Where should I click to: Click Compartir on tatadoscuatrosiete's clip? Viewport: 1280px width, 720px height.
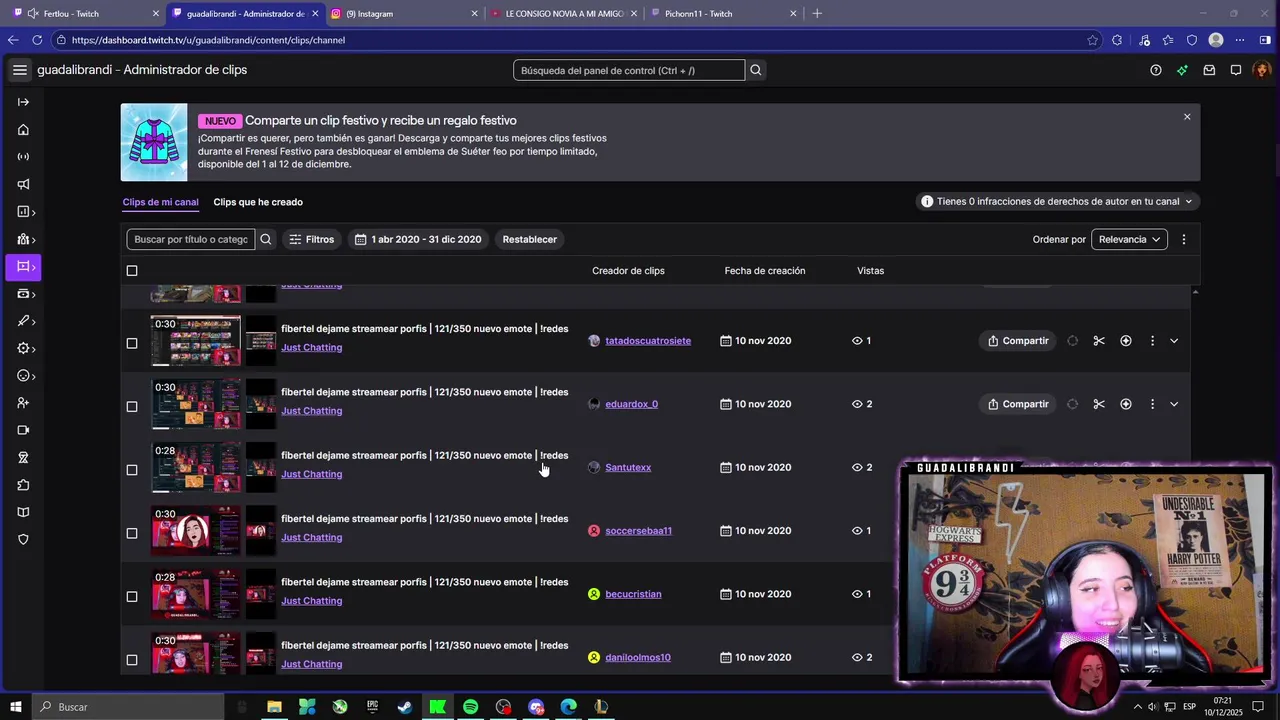pyautogui.click(x=1018, y=341)
